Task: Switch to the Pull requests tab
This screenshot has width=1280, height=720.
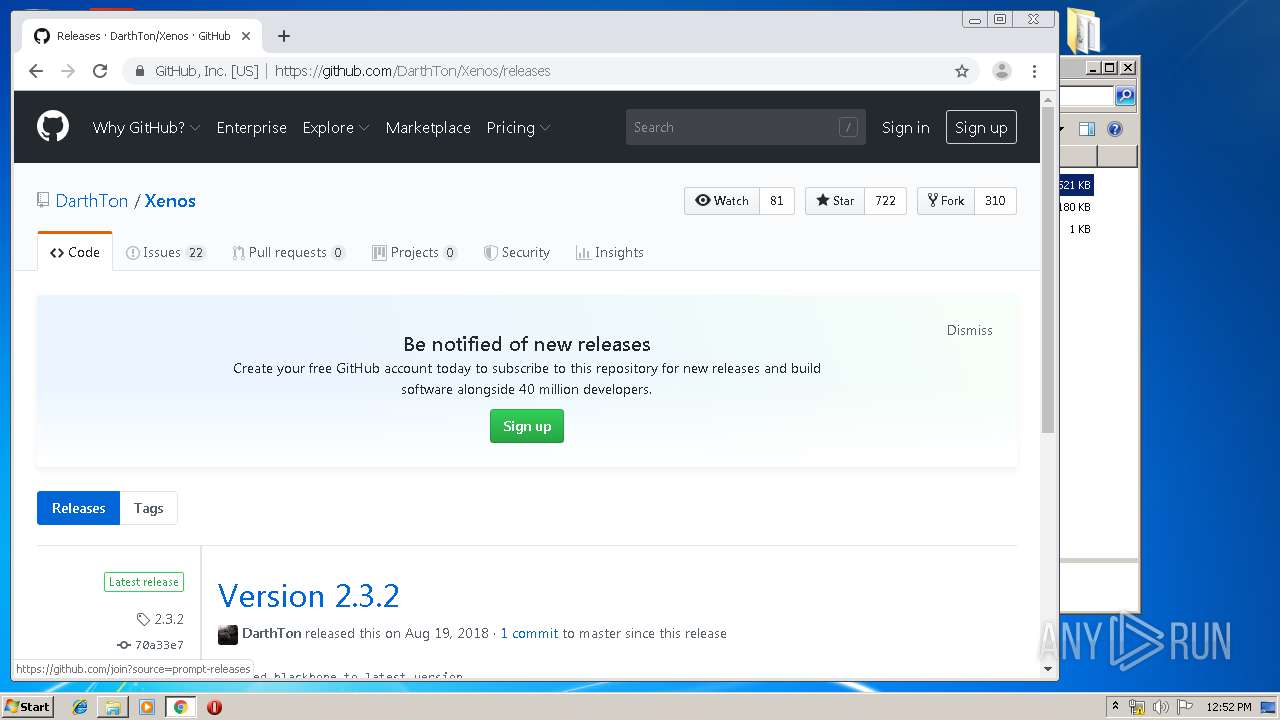Action: [289, 253]
